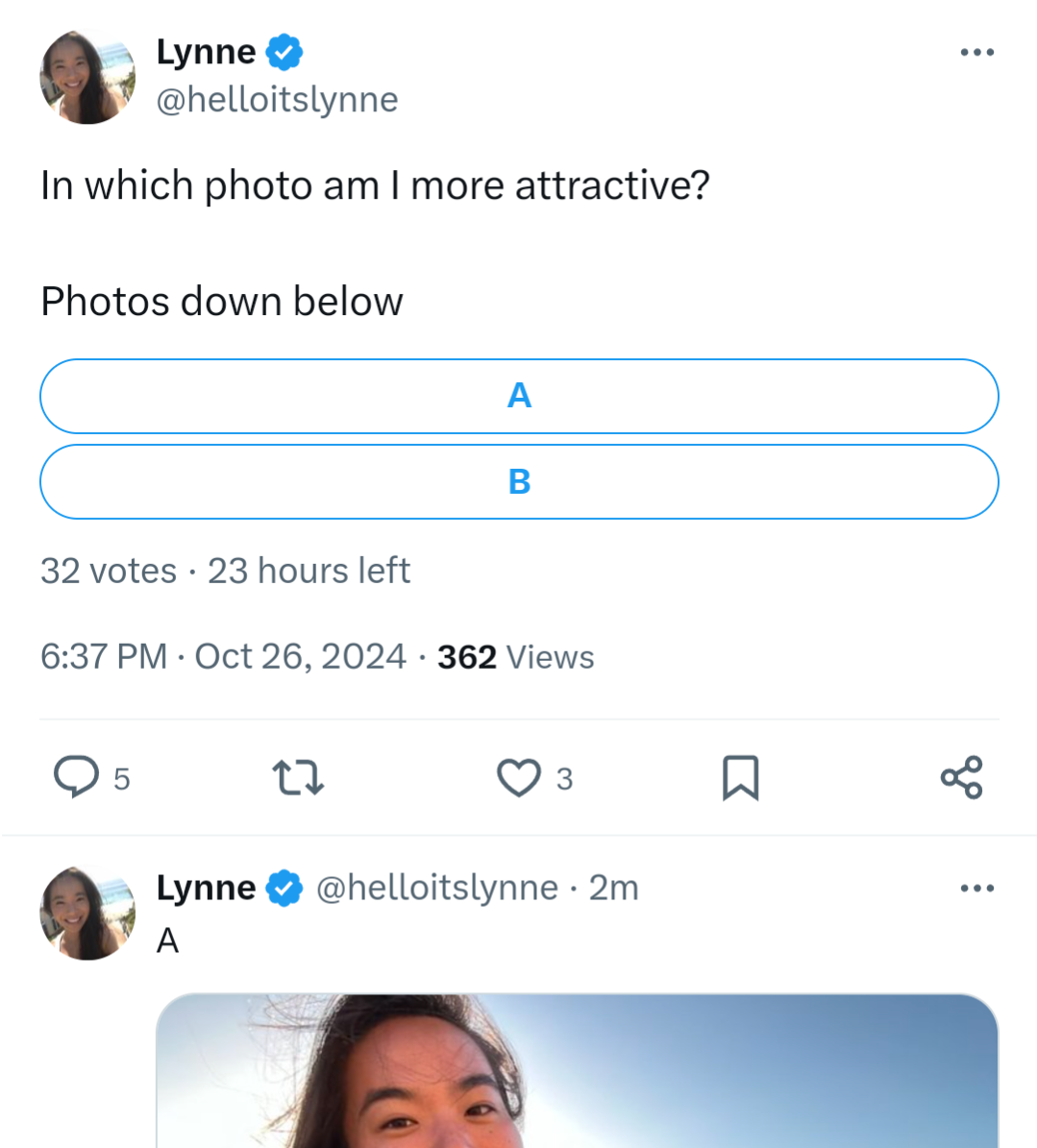Like the poll tweet with heart icon

(519, 777)
